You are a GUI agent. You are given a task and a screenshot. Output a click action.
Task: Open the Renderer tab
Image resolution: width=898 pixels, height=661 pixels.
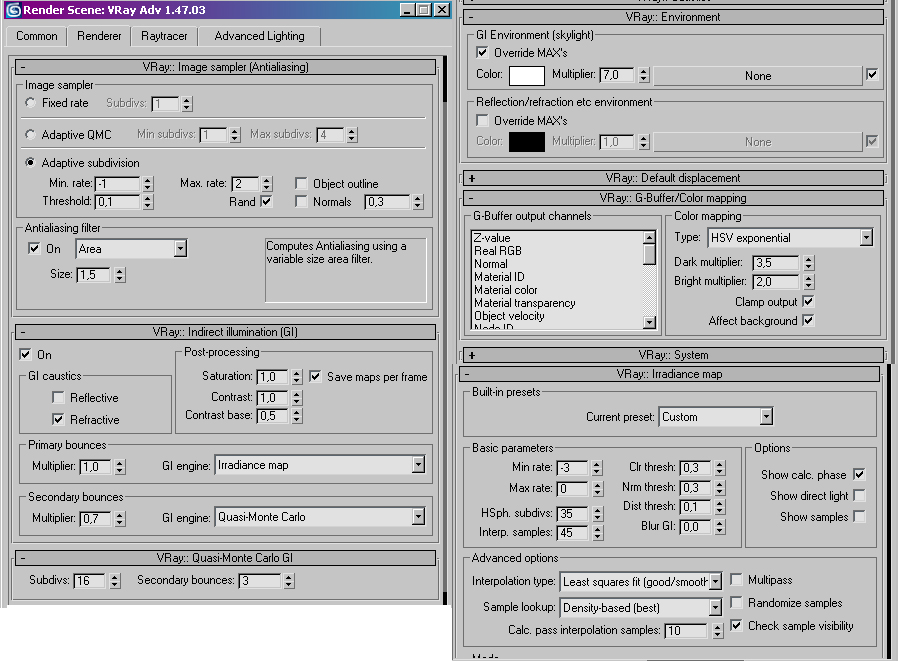click(99, 36)
